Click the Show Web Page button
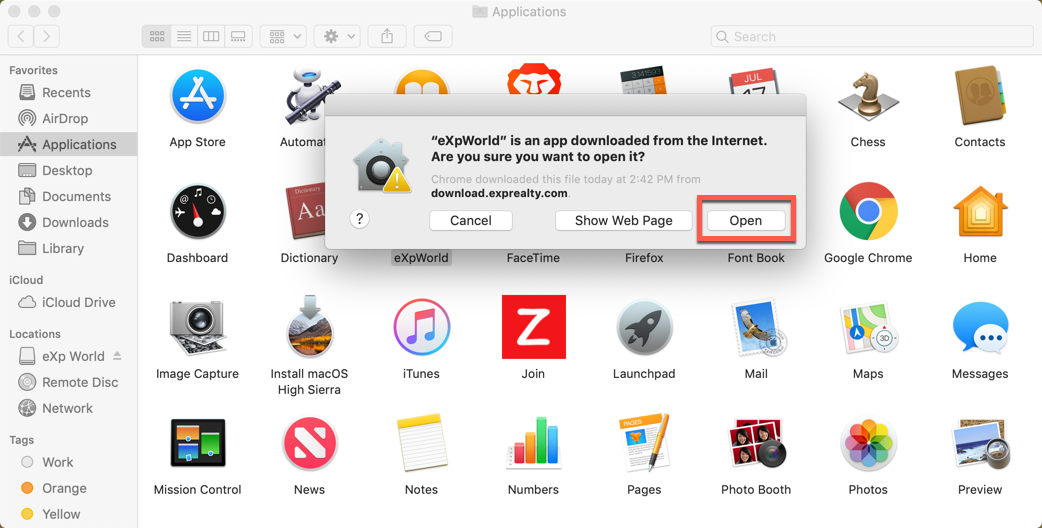 tap(623, 220)
